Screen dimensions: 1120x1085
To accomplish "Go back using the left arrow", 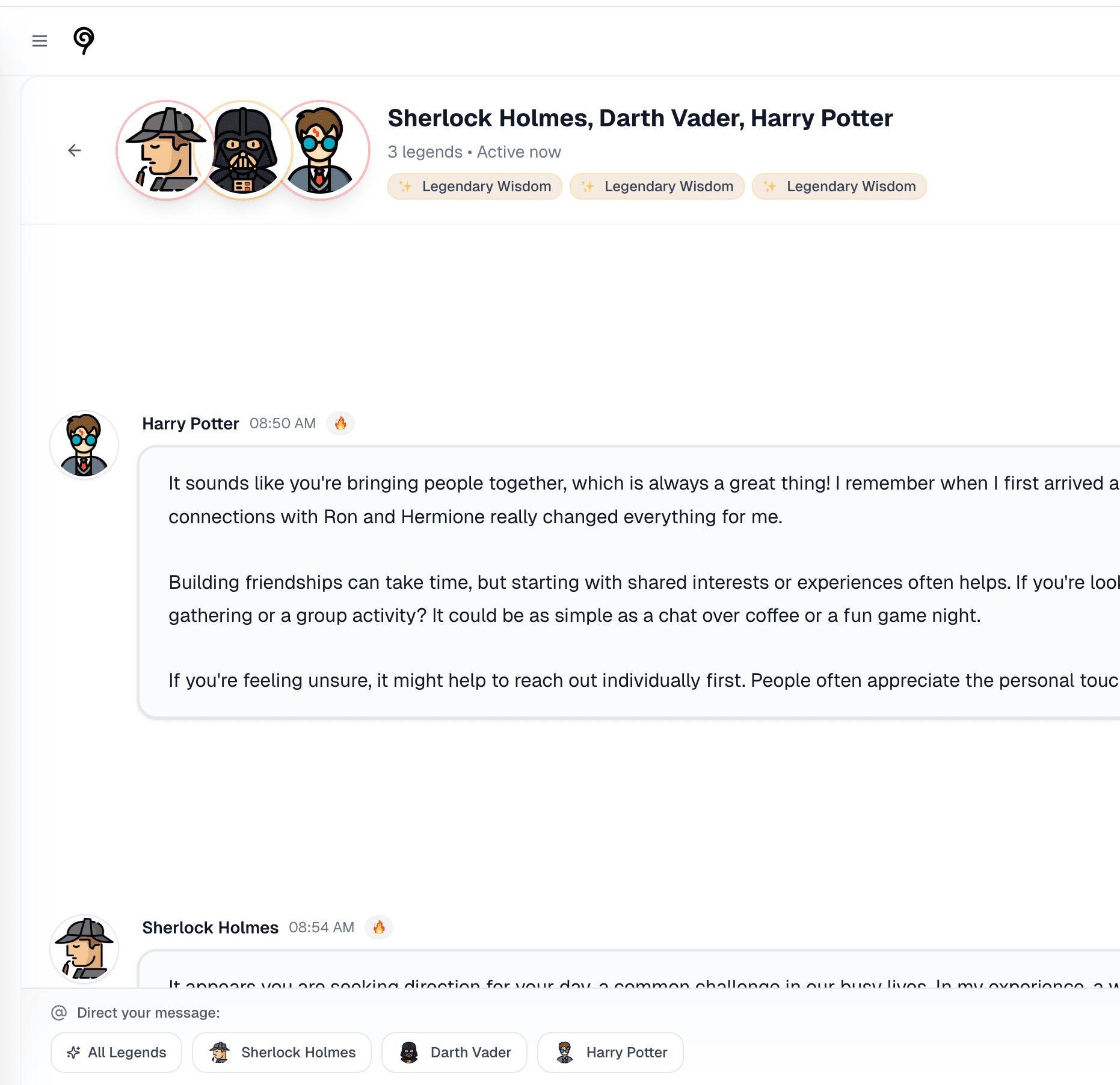I will point(75,150).
